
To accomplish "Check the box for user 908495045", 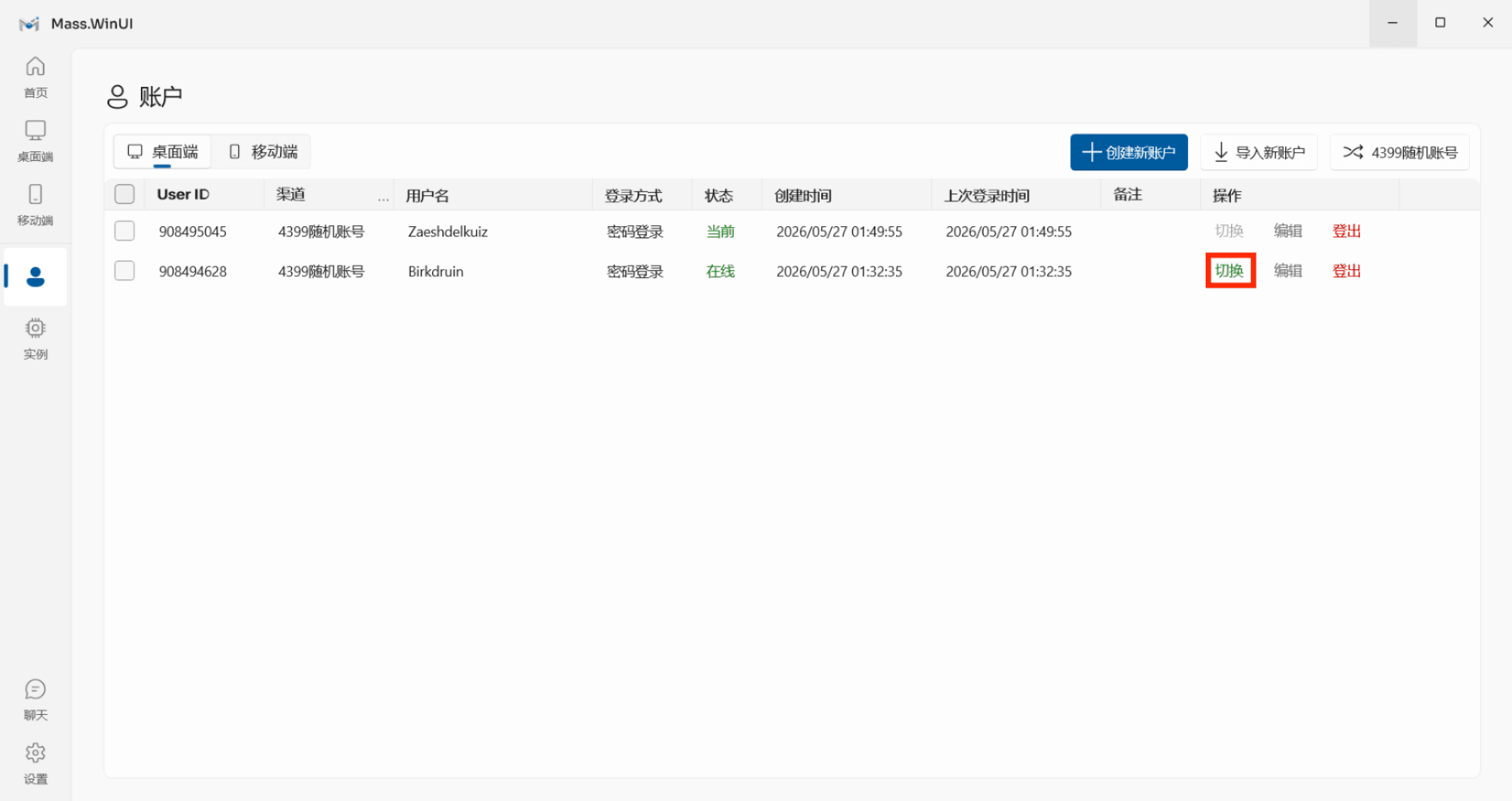I will [x=125, y=231].
